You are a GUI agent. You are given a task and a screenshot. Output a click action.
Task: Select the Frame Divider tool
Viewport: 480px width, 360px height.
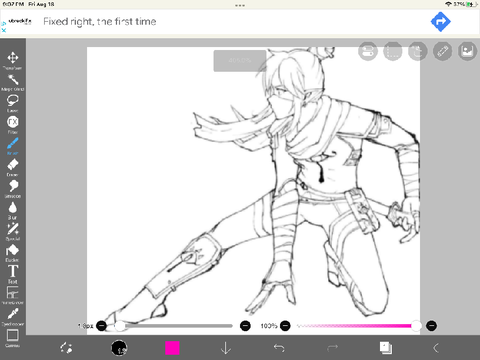13,295
